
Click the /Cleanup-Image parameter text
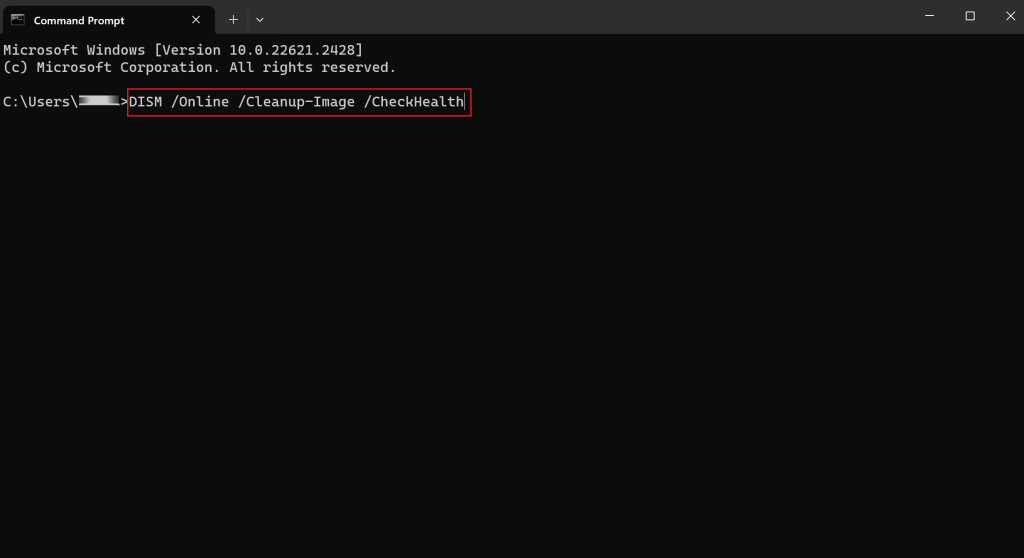coord(297,102)
